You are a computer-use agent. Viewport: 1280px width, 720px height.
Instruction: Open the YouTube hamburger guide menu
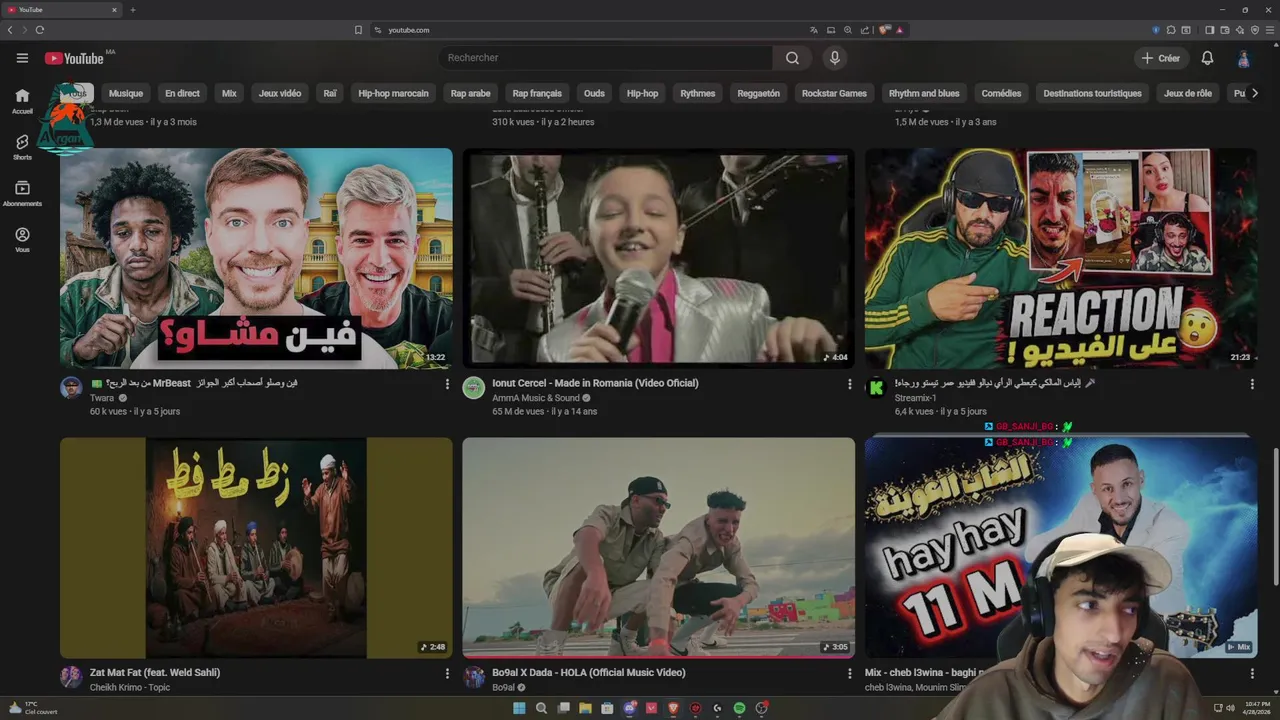[22, 58]
